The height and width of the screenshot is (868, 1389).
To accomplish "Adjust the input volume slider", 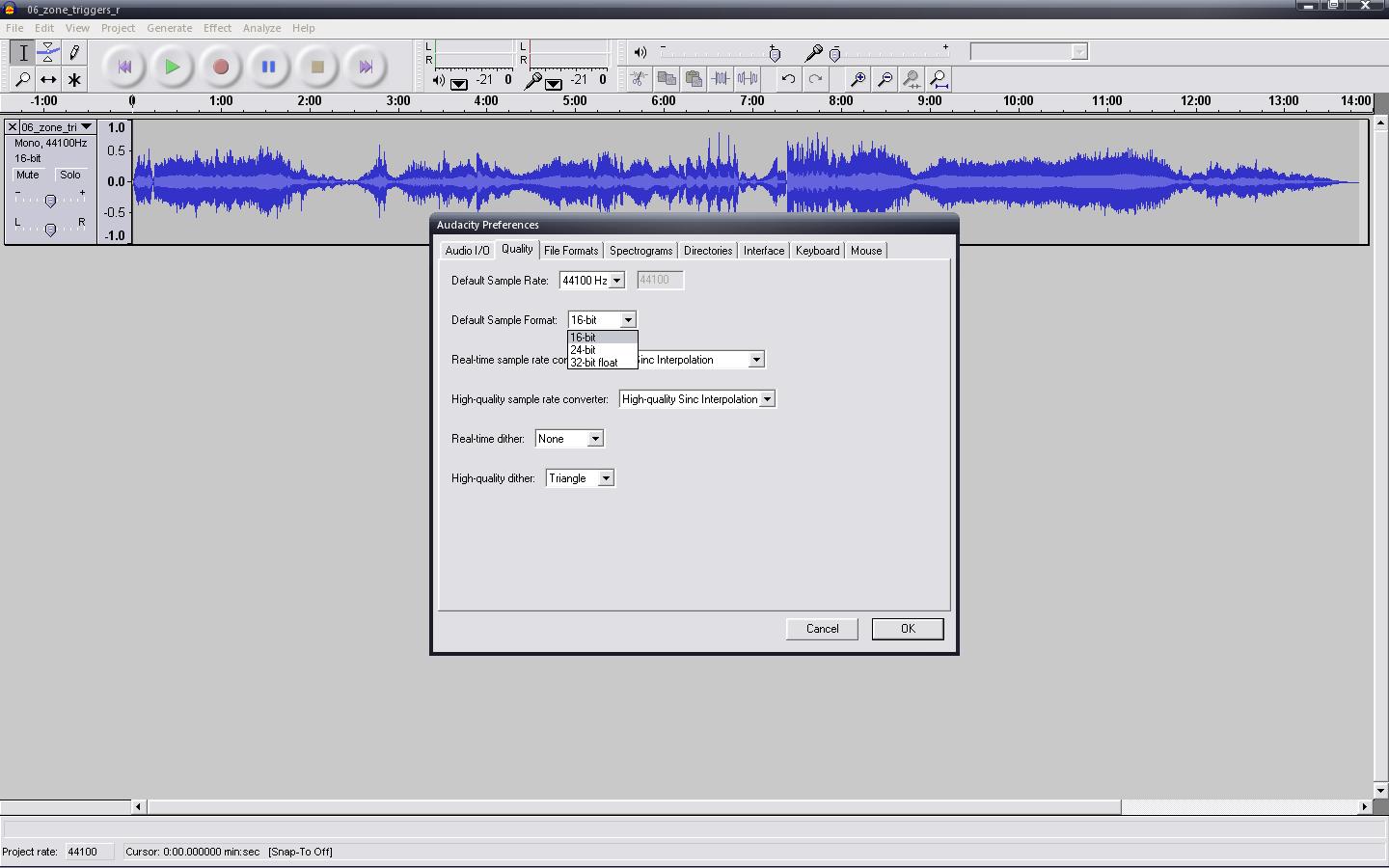I will click(835, 54).
